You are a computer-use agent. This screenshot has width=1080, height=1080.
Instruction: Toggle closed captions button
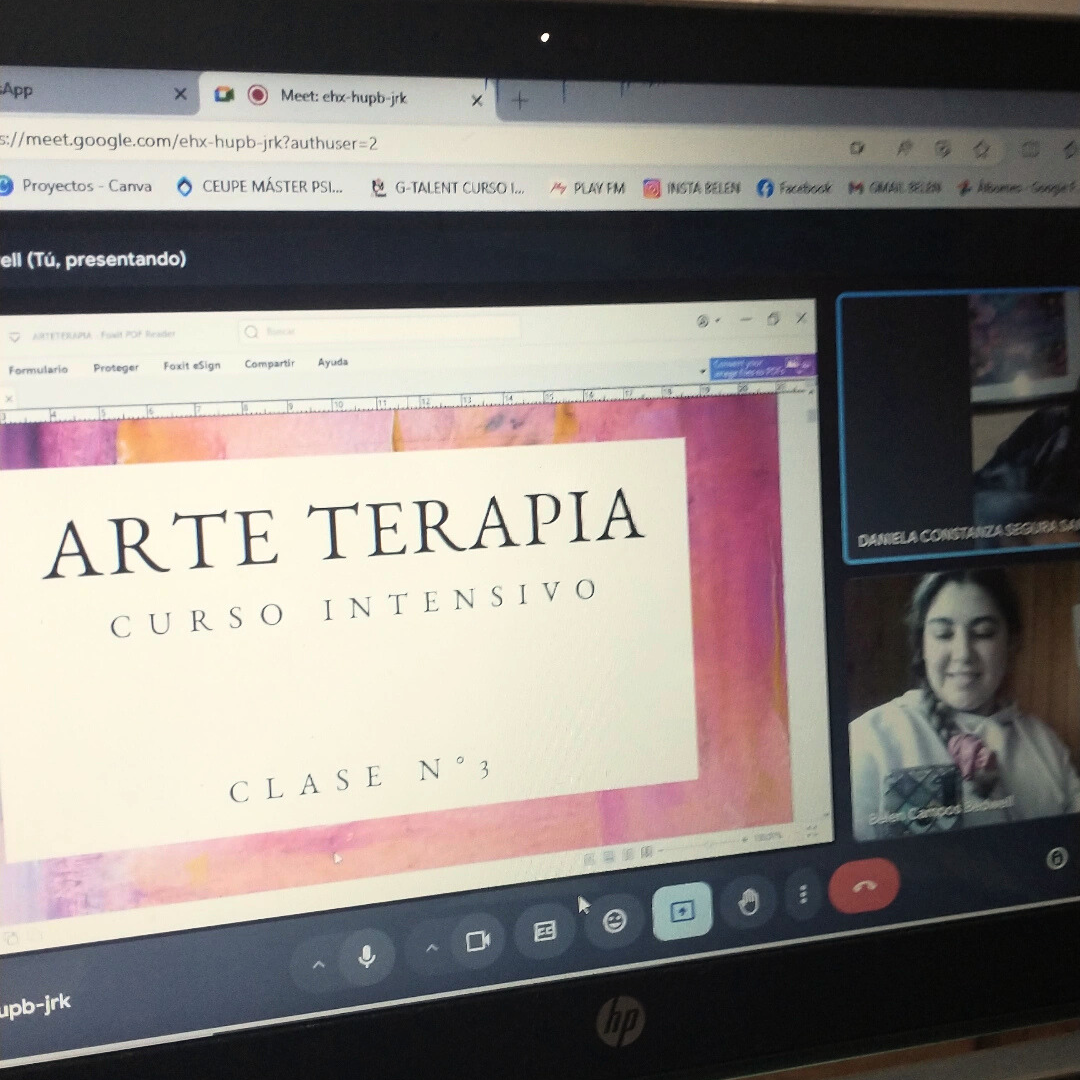[545, 932]
